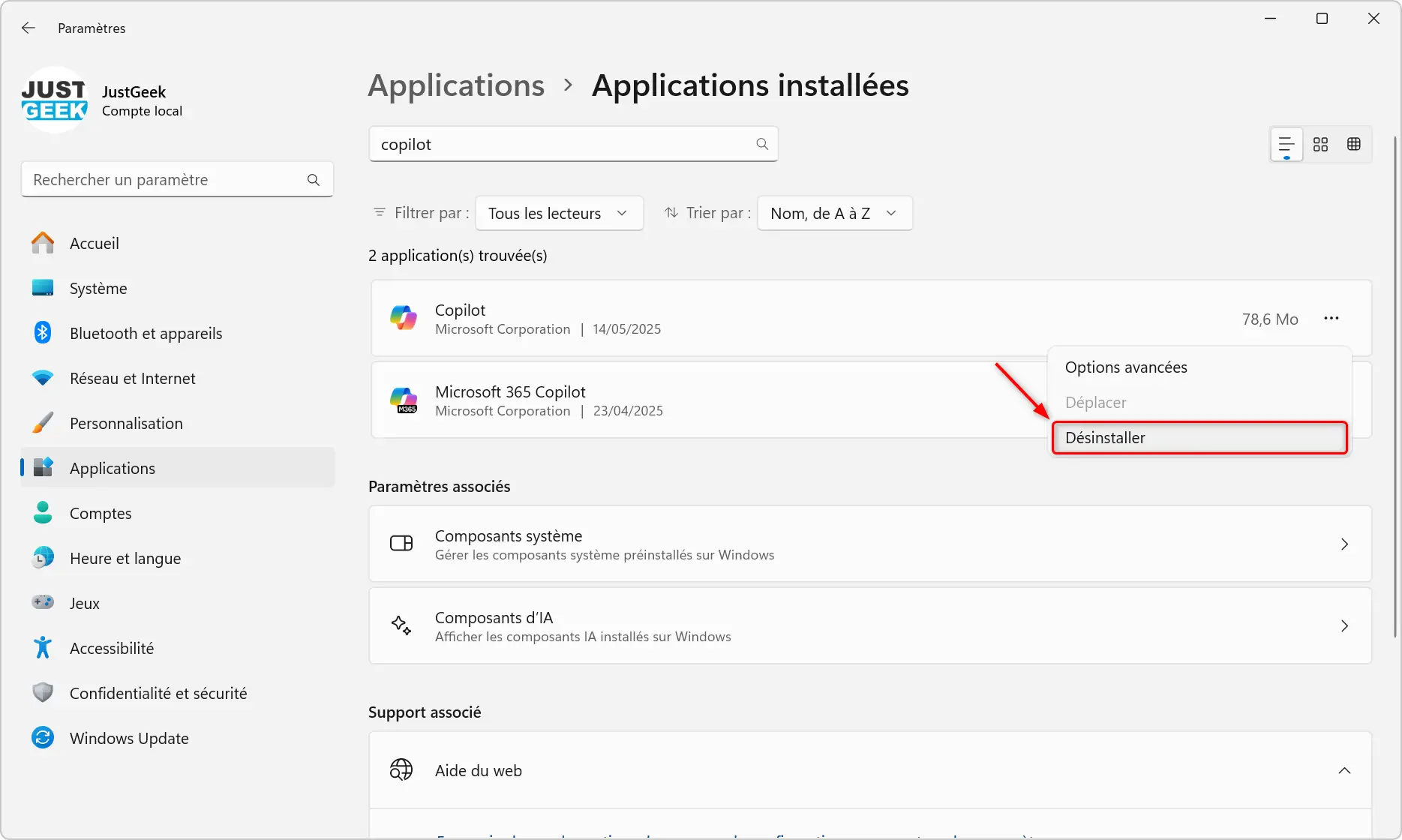Click the app search box containing 'copilot'
Screen dimensions: 1402x840
pyautogui.click(x=573, y=144)
